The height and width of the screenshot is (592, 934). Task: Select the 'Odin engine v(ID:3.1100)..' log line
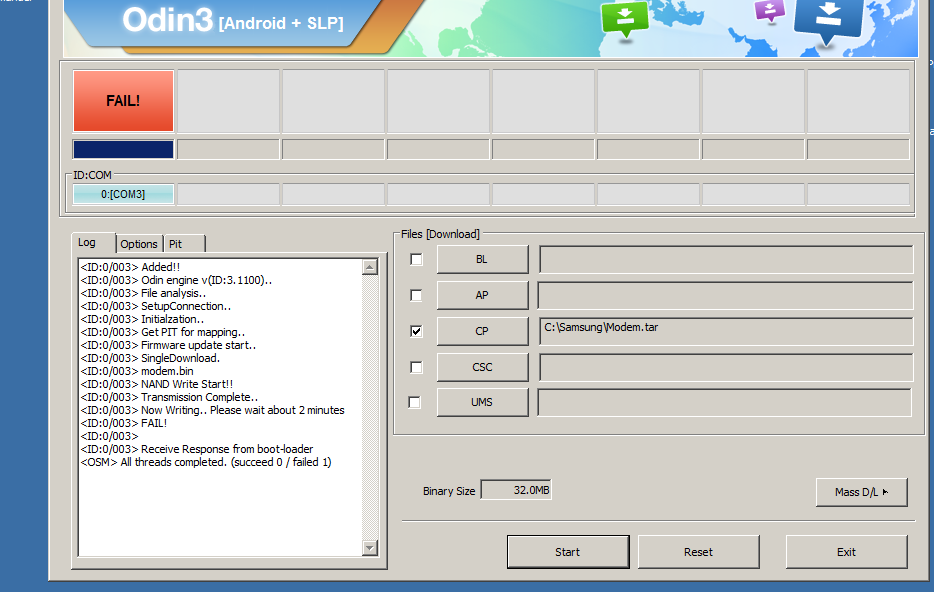[176, 281]
